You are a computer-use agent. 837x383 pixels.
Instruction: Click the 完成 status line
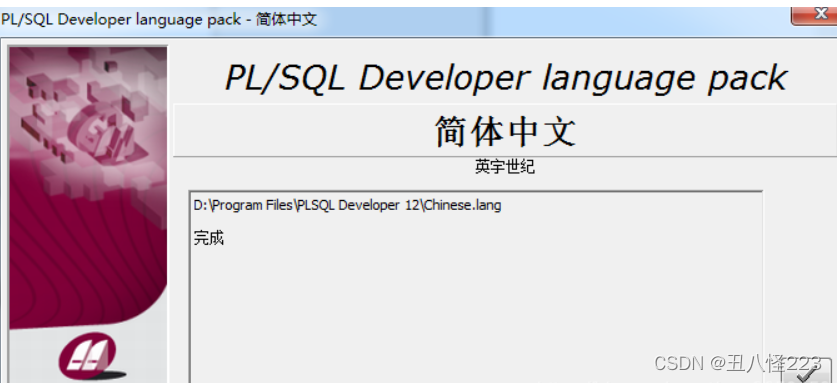(x=209, y=238)
